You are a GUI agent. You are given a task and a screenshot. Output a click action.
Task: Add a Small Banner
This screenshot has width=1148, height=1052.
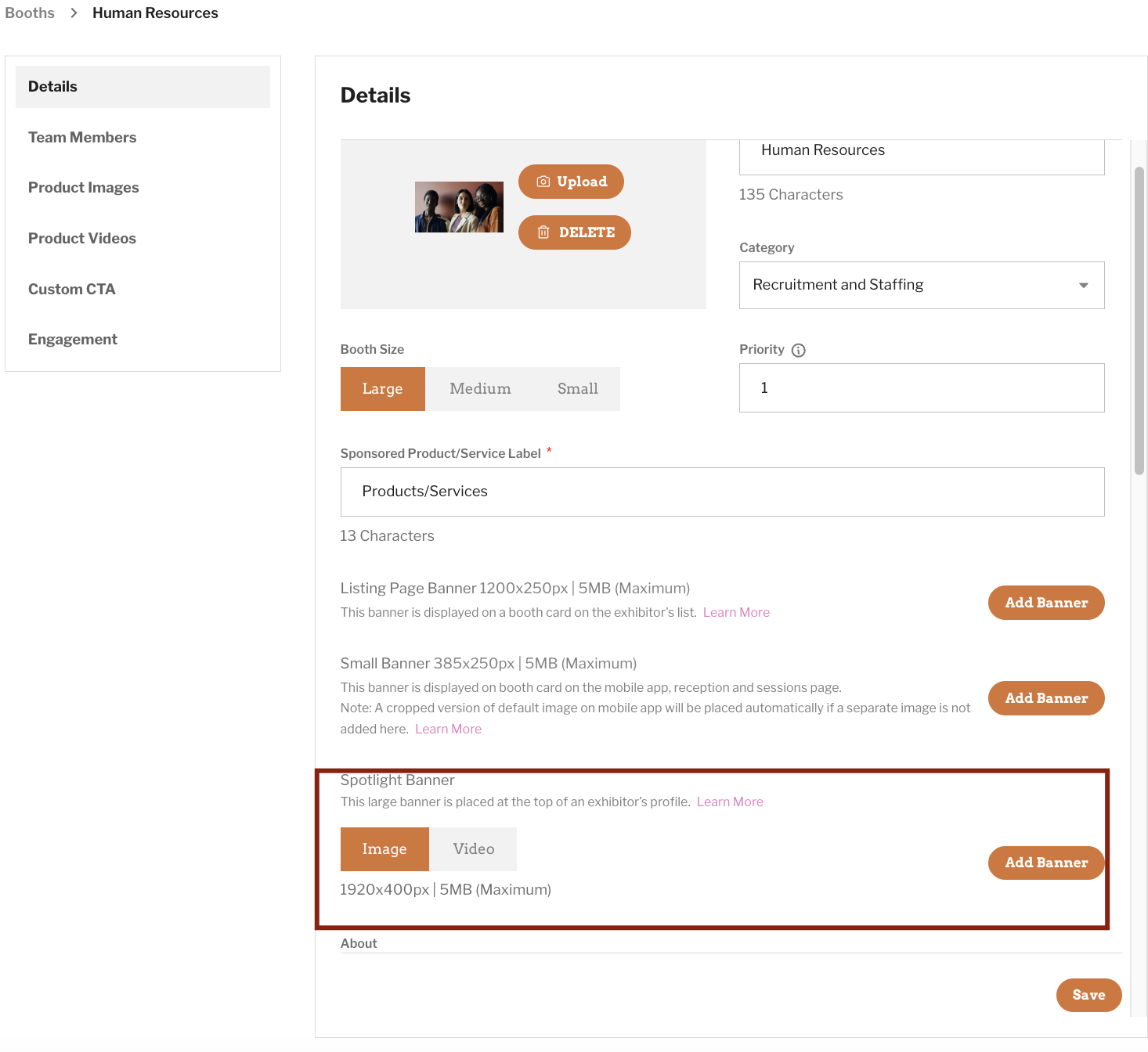(x=1046, y=698)
